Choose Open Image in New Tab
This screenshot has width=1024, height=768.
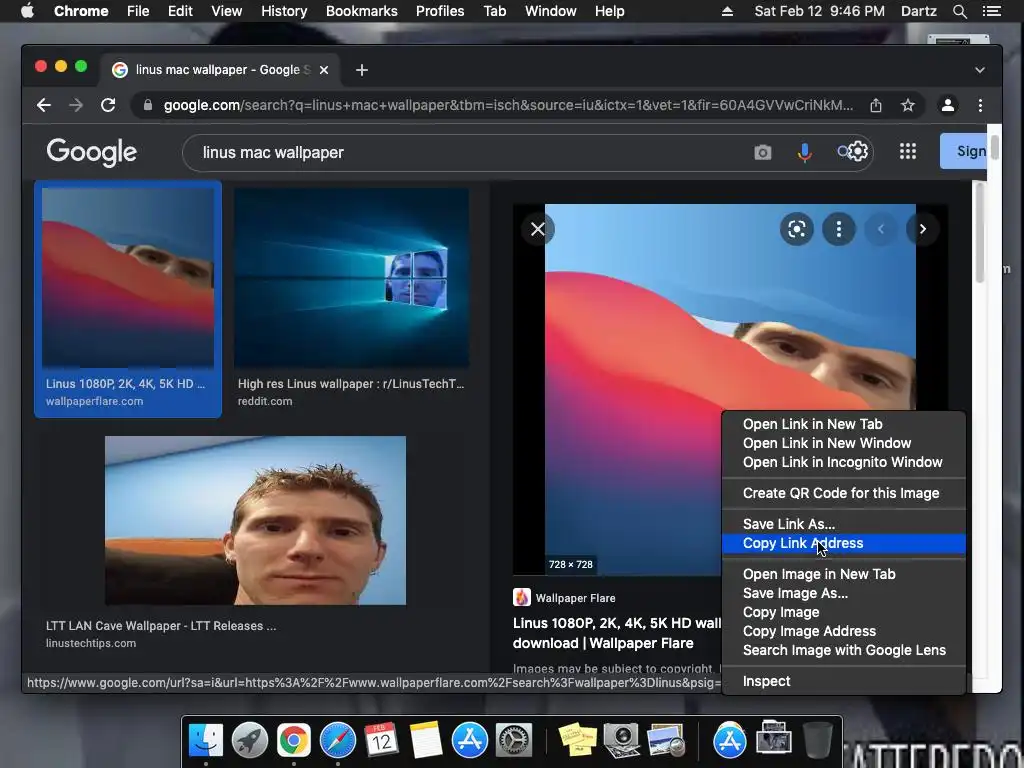pos(843,574)
